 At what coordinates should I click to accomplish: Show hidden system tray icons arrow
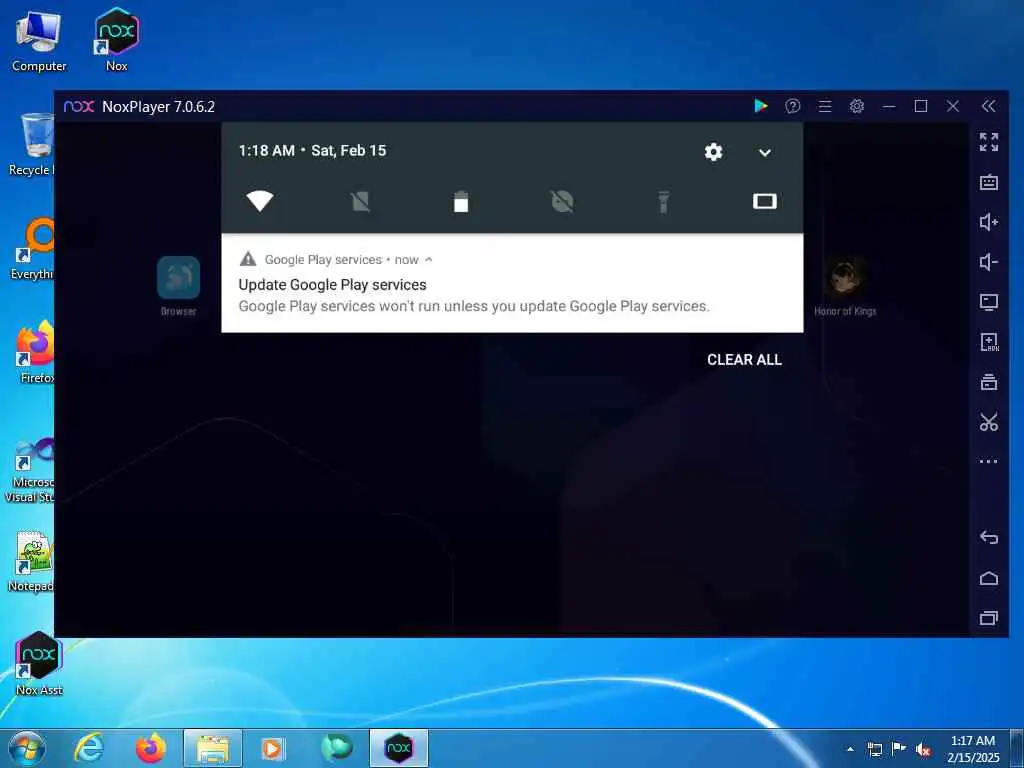tap(850, 749)
